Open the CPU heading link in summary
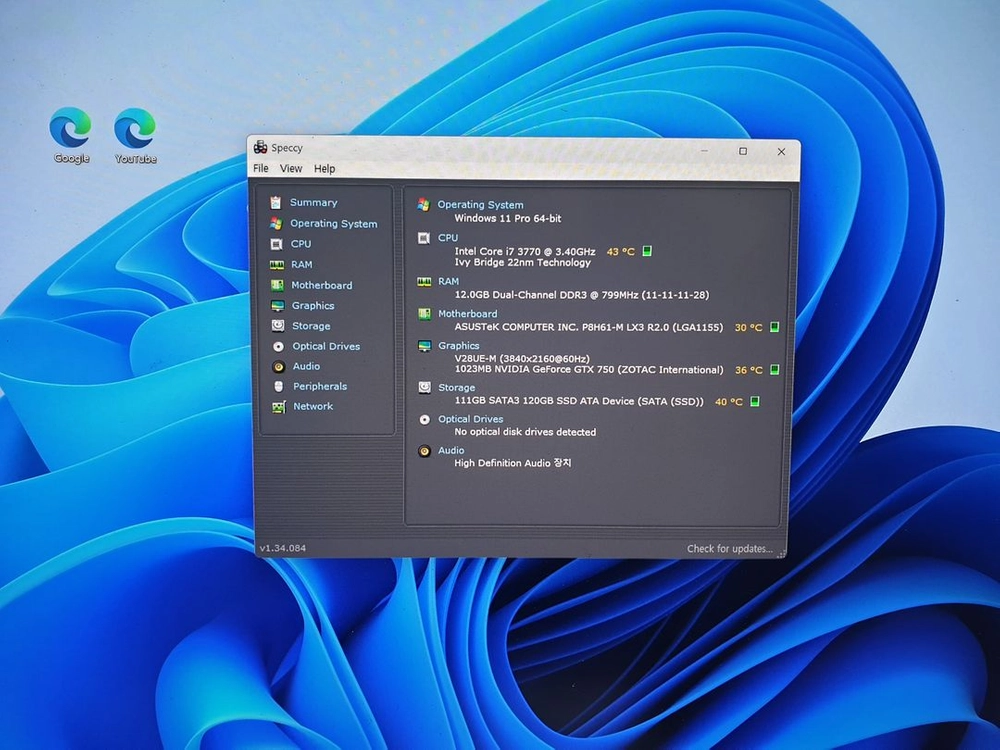The height and width of the screenshot is (750, 1000). click(448, 238)
